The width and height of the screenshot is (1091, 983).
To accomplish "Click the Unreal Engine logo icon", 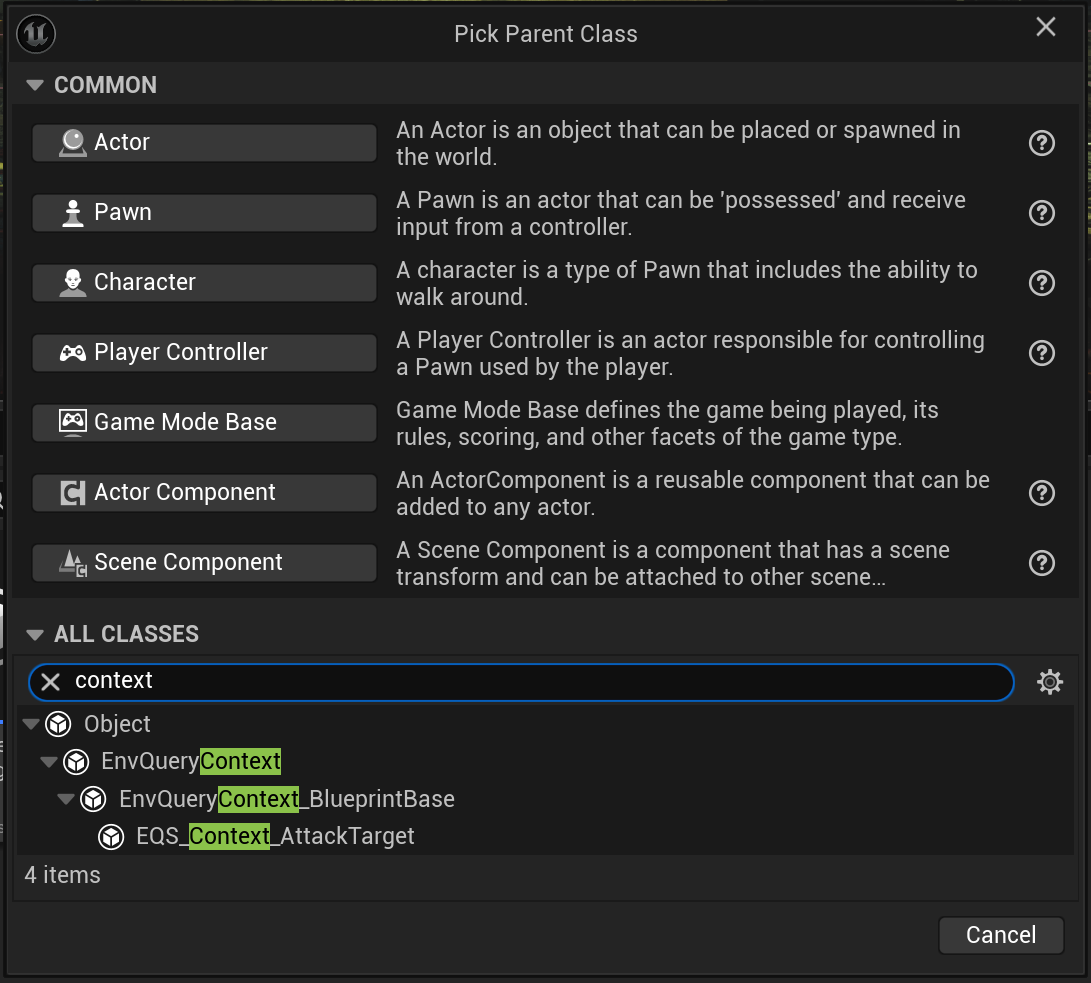I will click(x=36, y=33).
